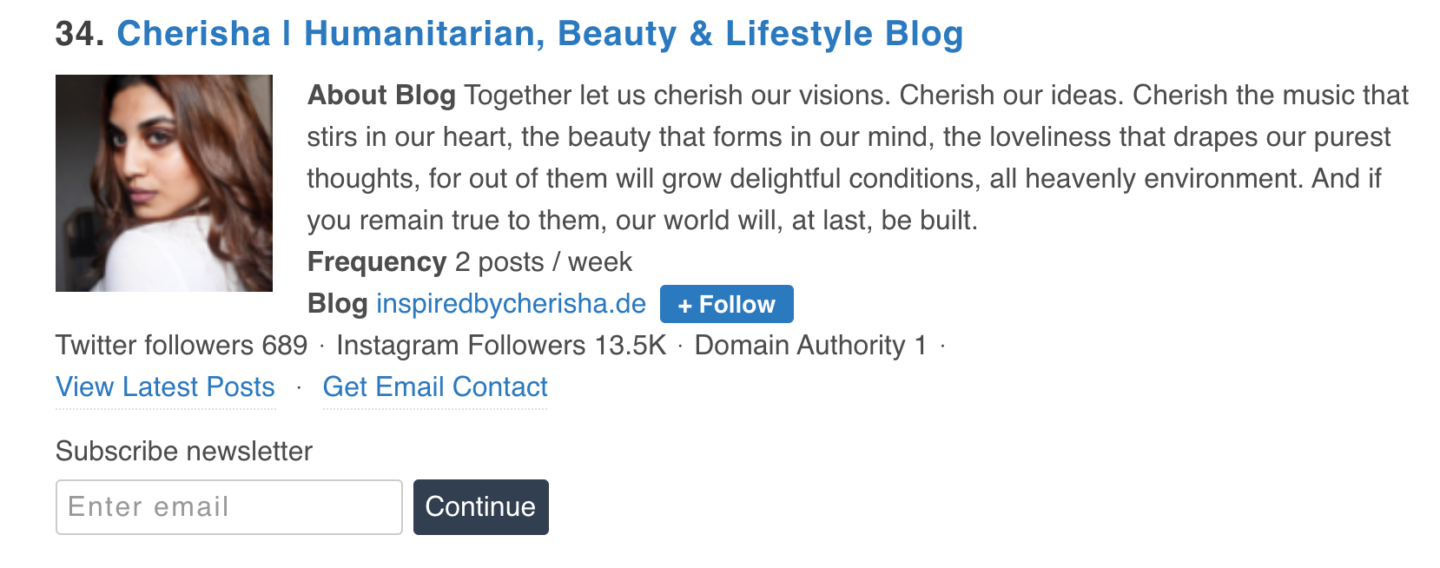Click the bold Blog label before the URL
The height and width of the screenshot is (568, 1440).
pos(338,304)
